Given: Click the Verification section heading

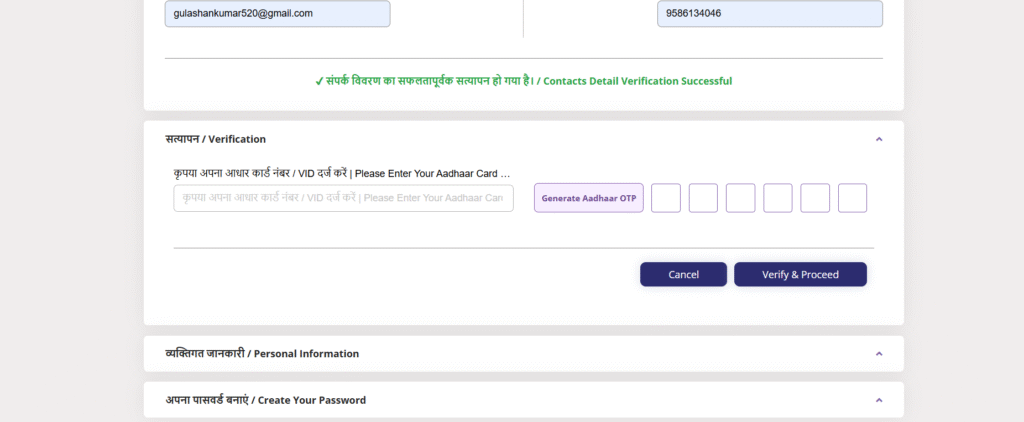Looking at the screenshot, I should (216, 139).
